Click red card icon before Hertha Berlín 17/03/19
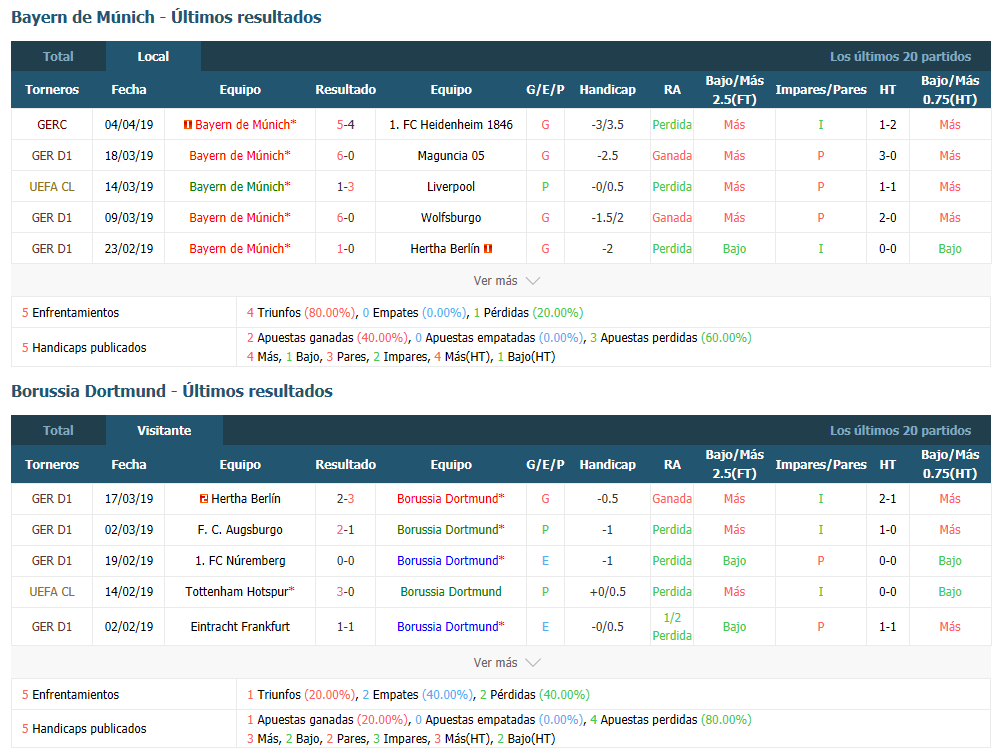The width and height of the screenshot is (1002, 754). click(204, 498)
